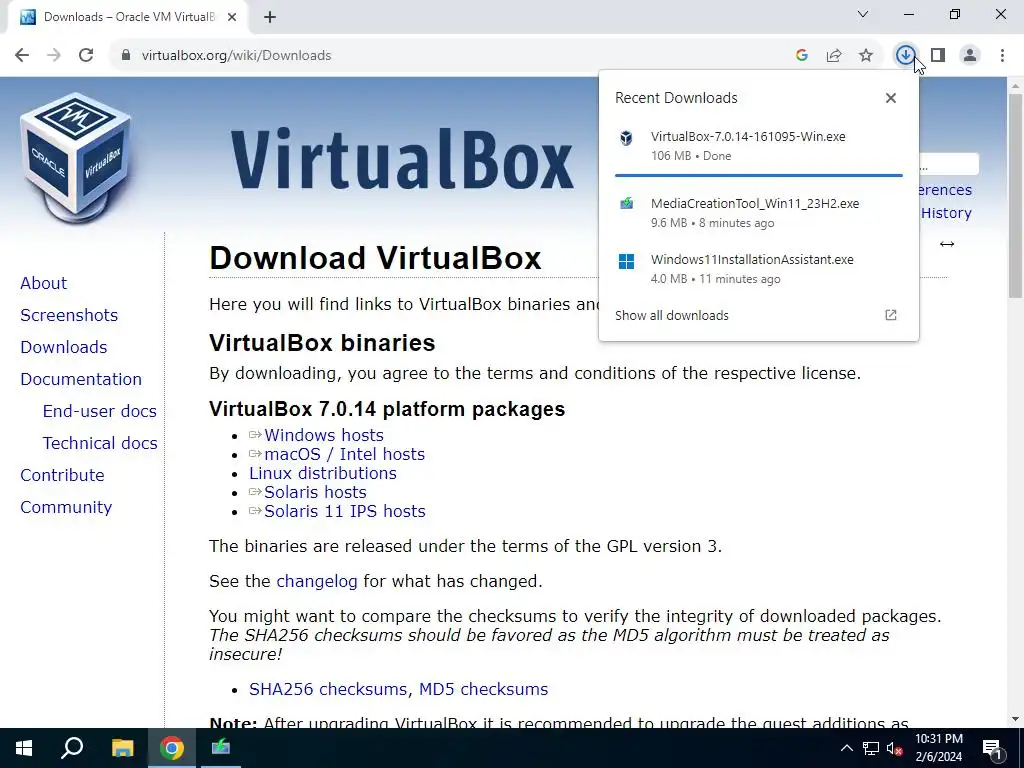Open the notification center icon

tap(992, 749)
